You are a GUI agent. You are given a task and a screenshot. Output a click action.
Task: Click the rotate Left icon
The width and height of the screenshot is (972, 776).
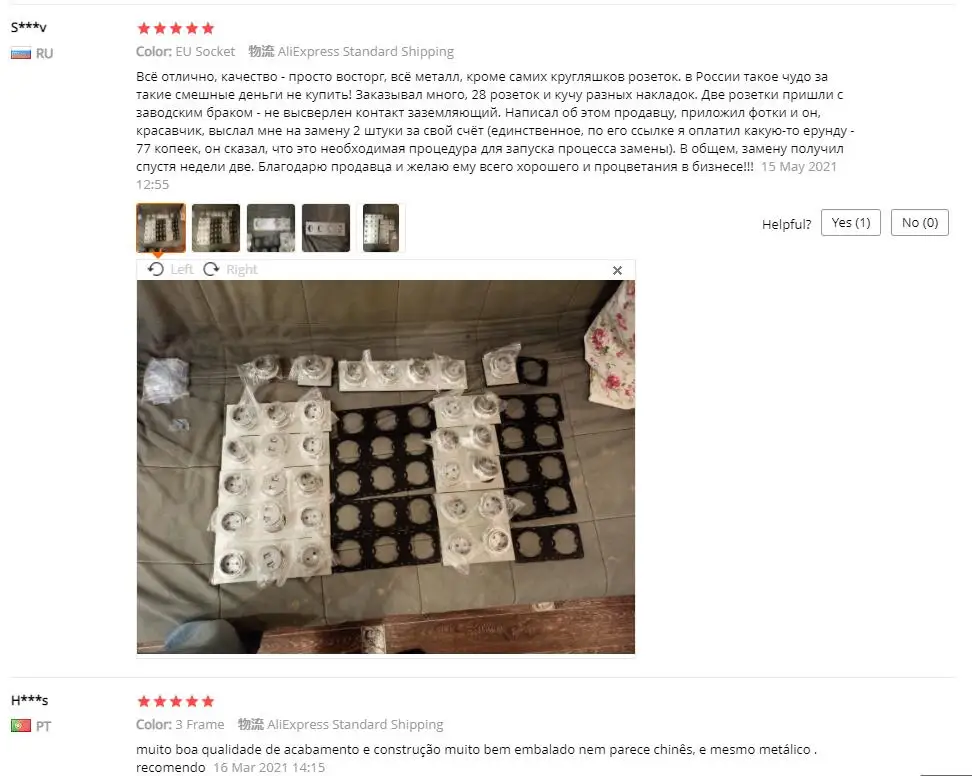(x=156, y=269)
